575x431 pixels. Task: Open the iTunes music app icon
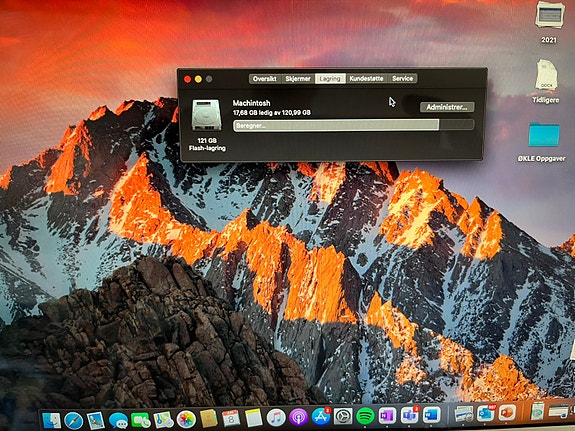click(276, 418)
